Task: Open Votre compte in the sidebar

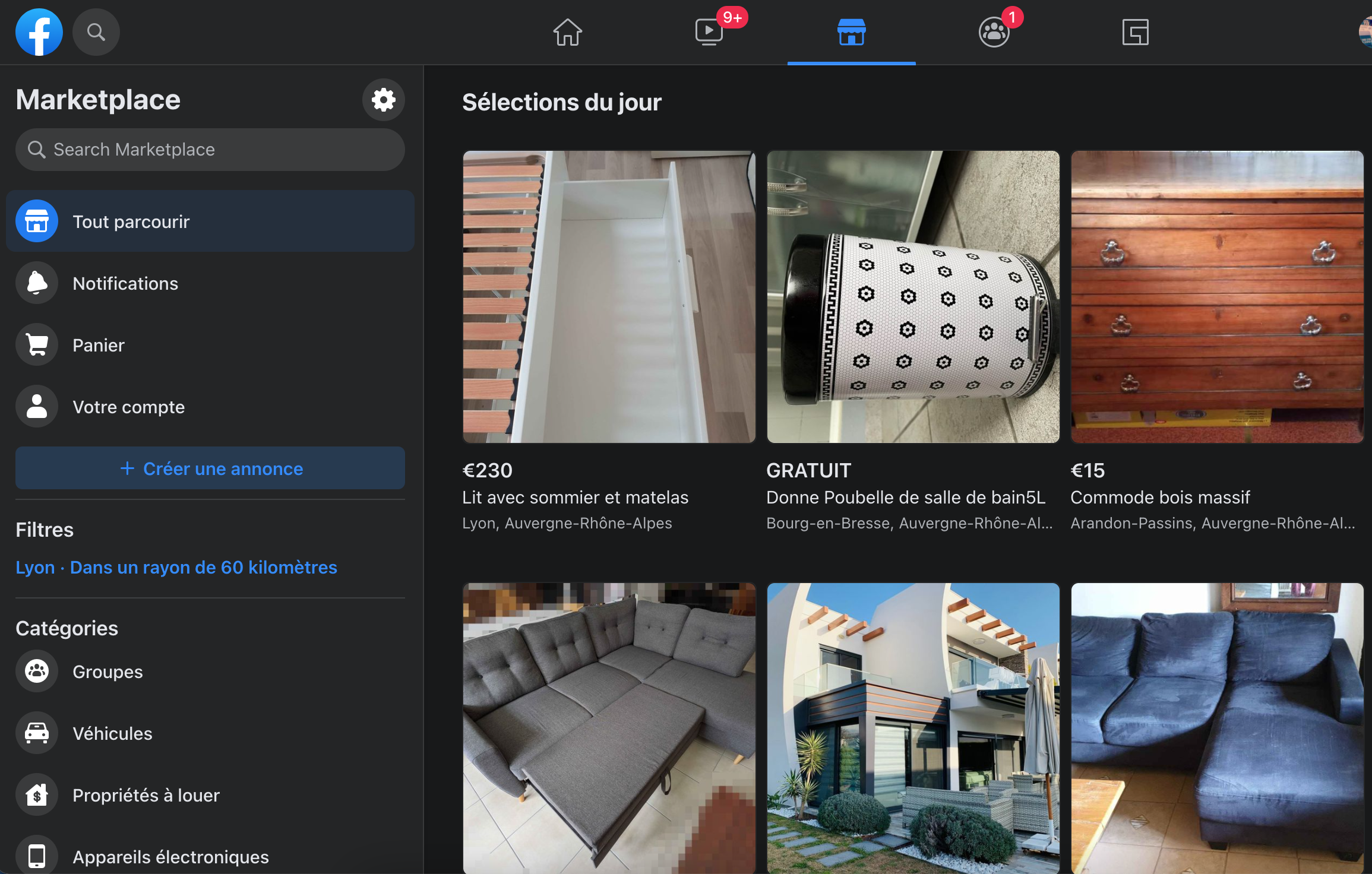Action: [128, 407]
